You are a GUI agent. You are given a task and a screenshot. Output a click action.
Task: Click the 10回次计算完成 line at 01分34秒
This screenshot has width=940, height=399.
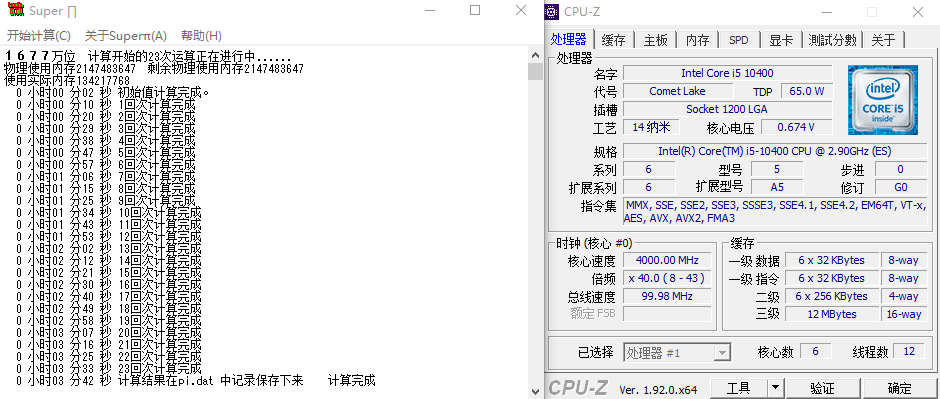click(109, 213)
